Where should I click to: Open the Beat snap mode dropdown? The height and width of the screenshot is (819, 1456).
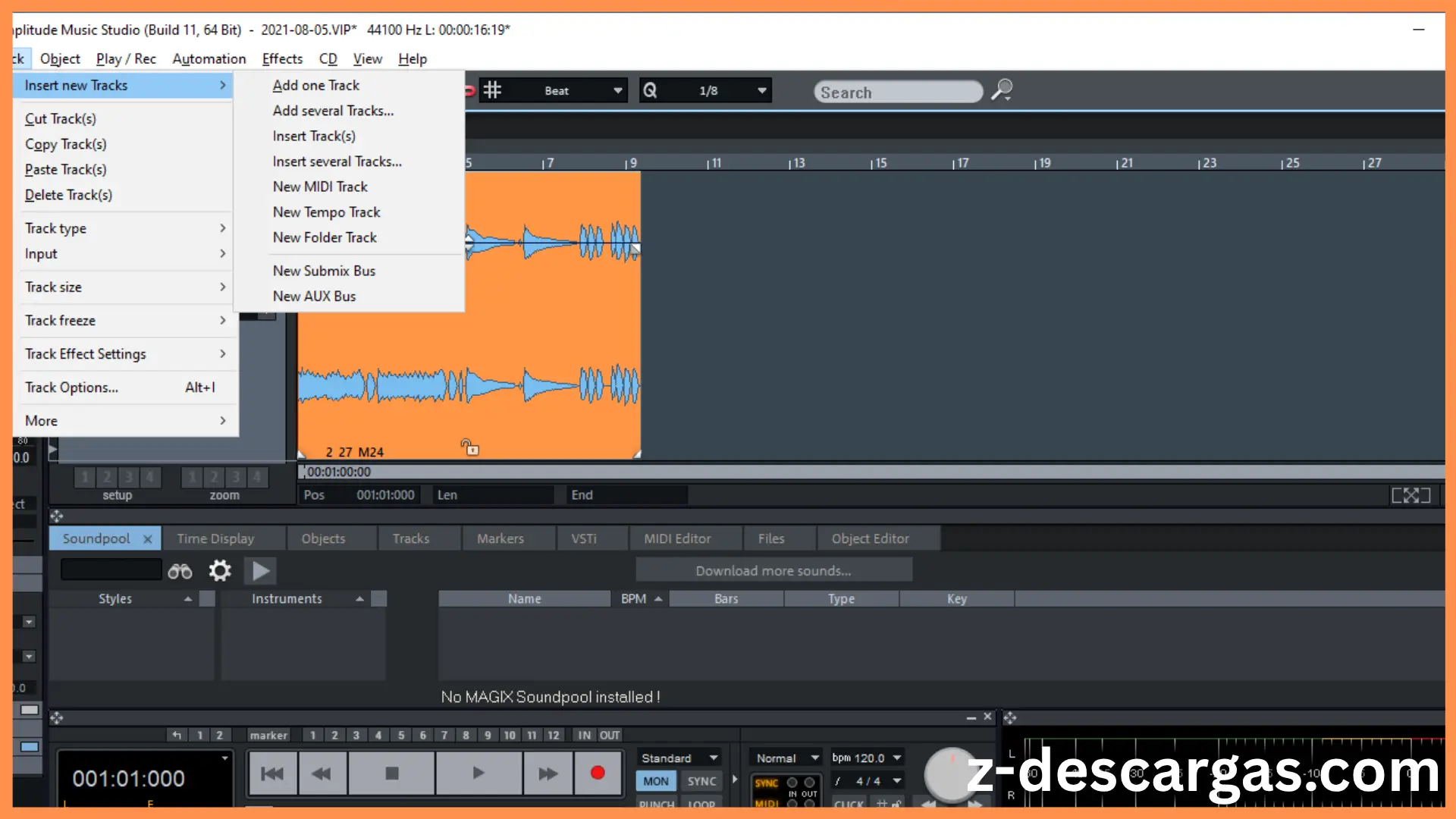[x=618, y=91]
